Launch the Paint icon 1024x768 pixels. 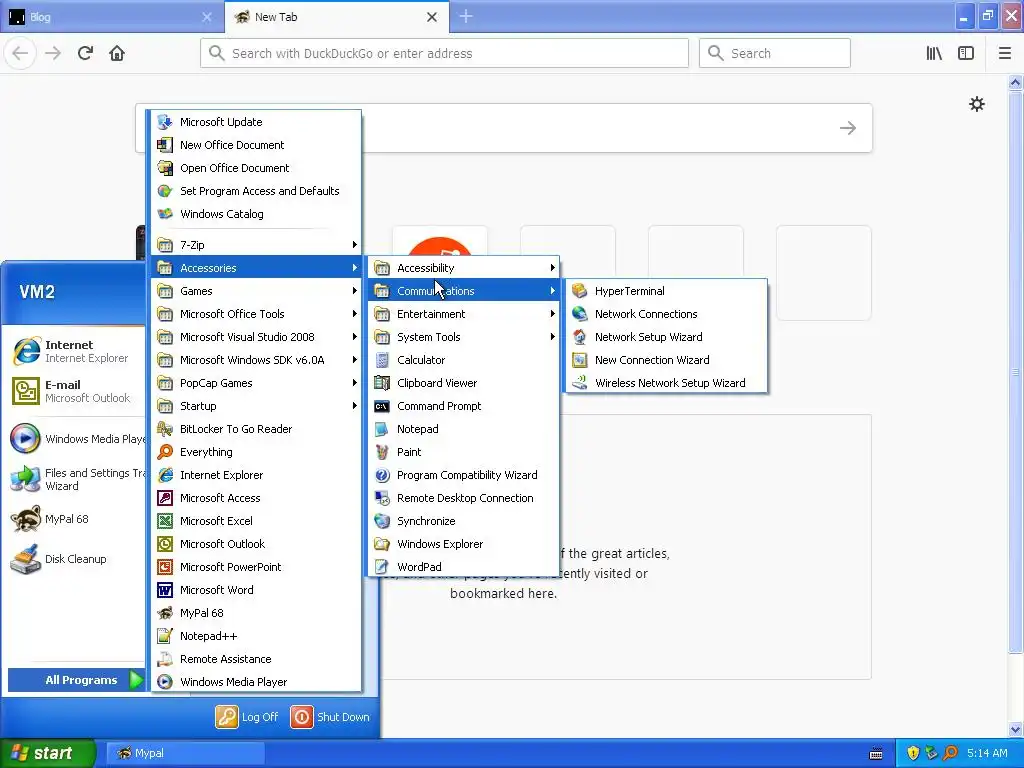click(382, 452)
